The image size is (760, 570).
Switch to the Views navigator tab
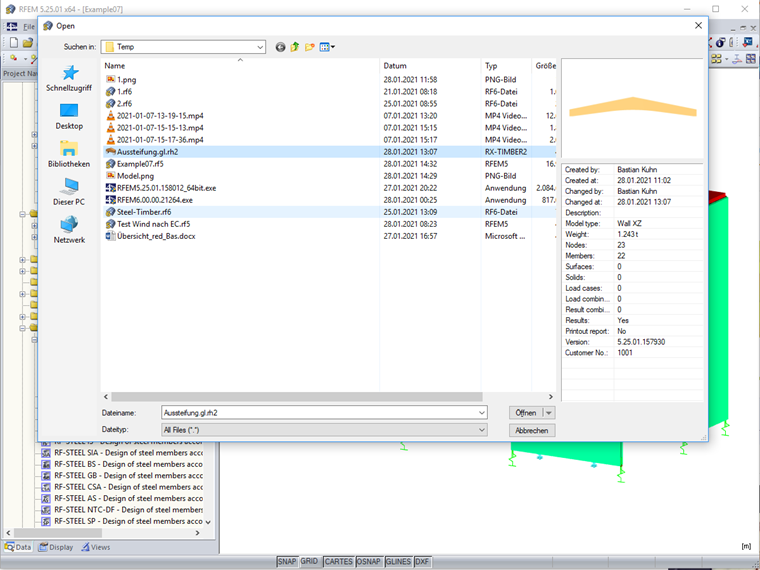[95, 547]
